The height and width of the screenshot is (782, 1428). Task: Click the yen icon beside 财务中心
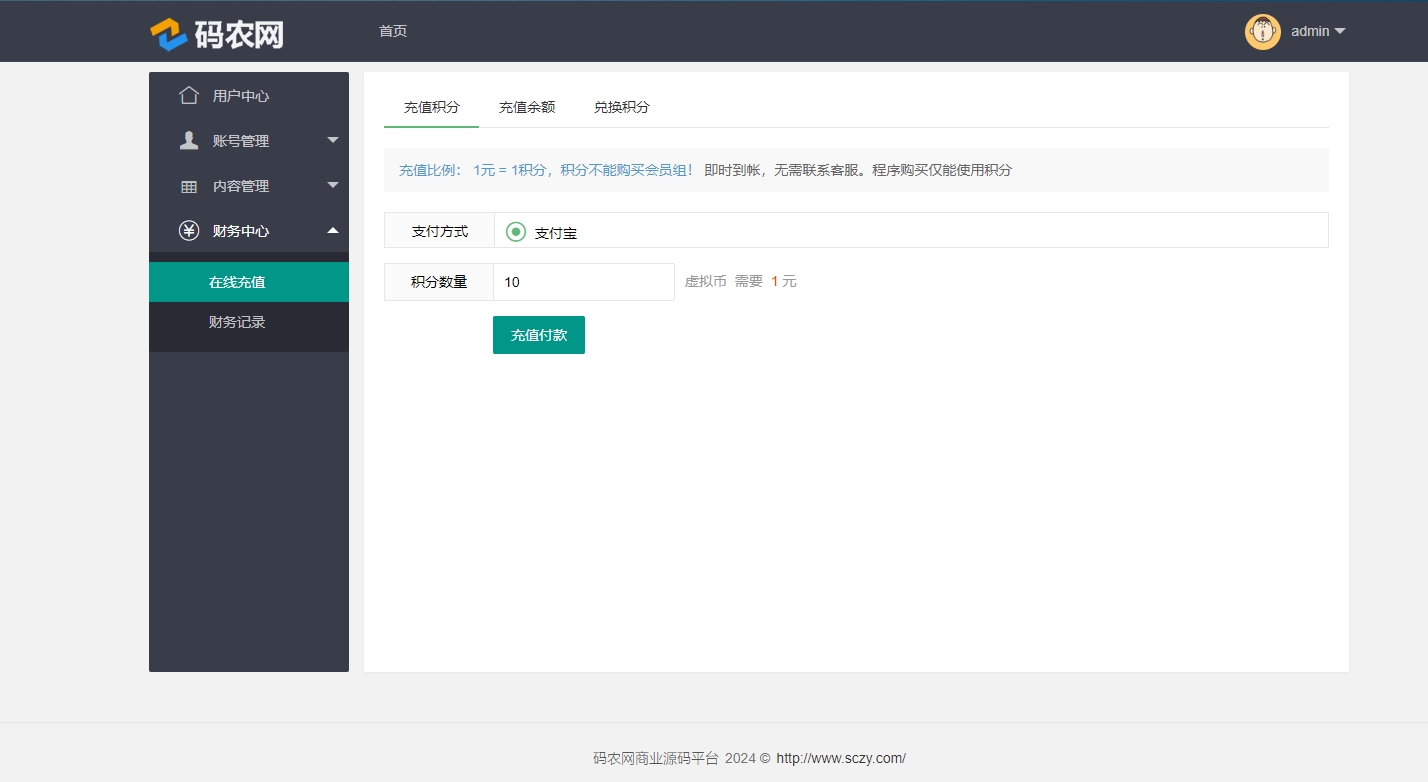click(188, 231)
